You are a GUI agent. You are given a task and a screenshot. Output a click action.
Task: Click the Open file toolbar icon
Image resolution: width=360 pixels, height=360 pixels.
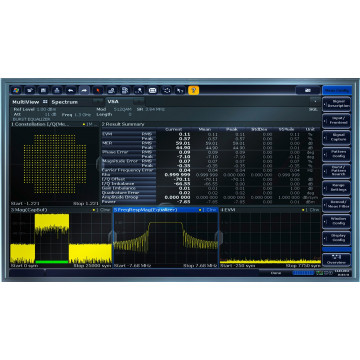[x=29, y=90]
